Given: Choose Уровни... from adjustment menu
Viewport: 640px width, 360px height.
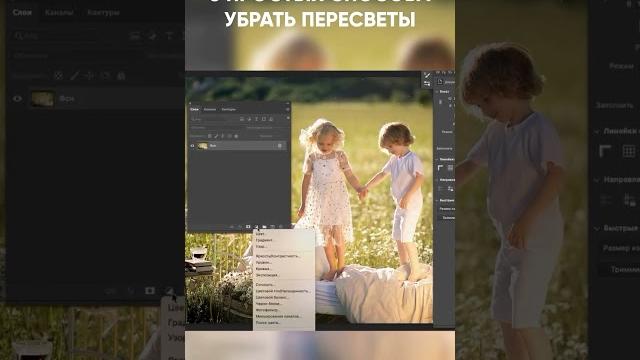Looking at the screenshot, I should click(x=264, y=262).
